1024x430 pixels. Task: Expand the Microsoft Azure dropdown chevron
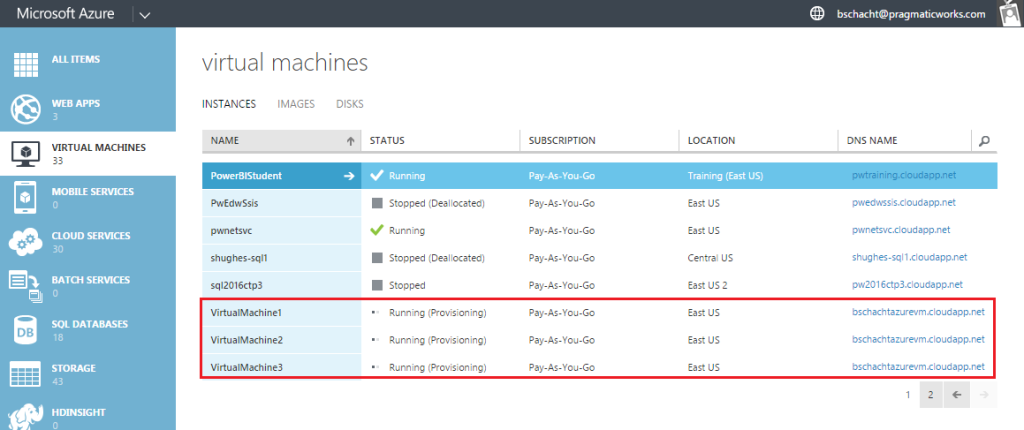tap(144, 15)
